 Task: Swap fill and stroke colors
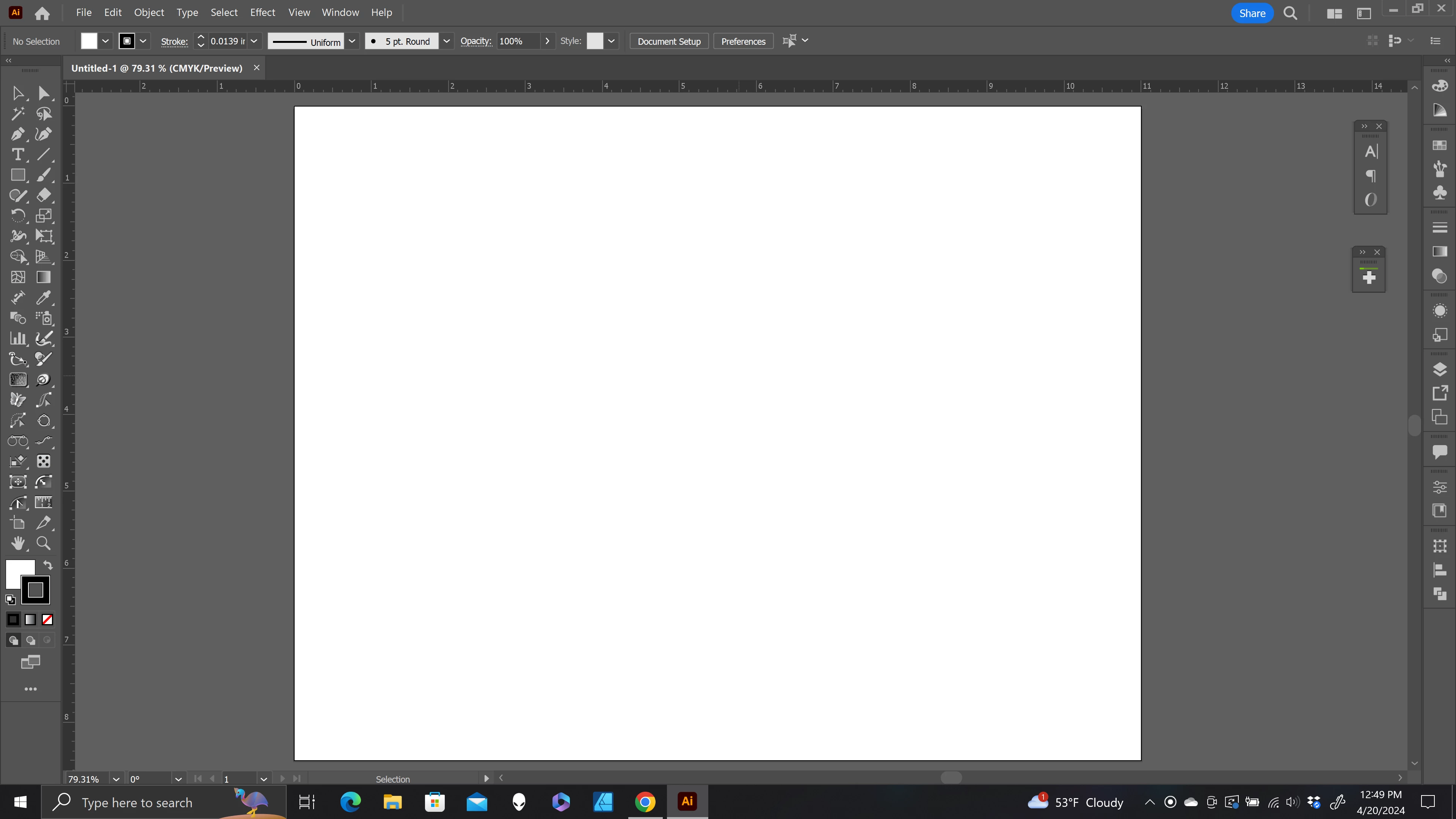click(x=48, y=565)
